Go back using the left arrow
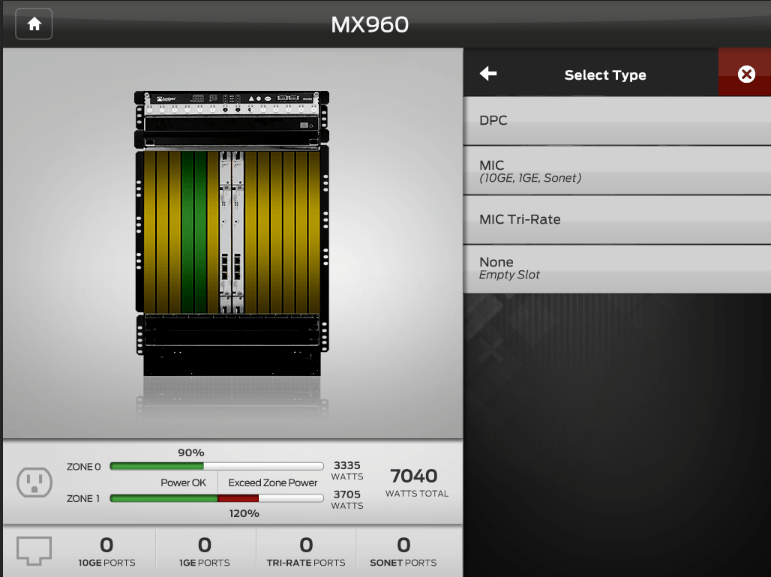This screenshot has height=577, width=771. coord(488,74)
